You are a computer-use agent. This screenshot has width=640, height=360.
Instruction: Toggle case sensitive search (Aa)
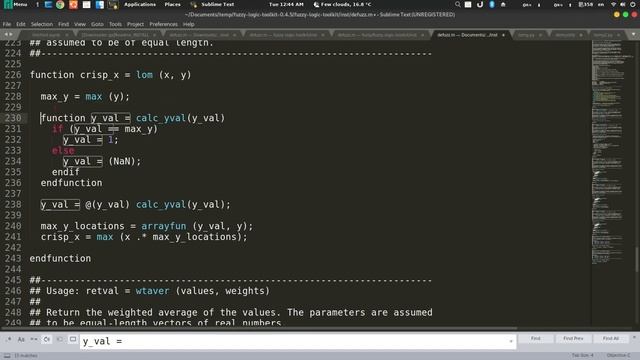(21, 339)
